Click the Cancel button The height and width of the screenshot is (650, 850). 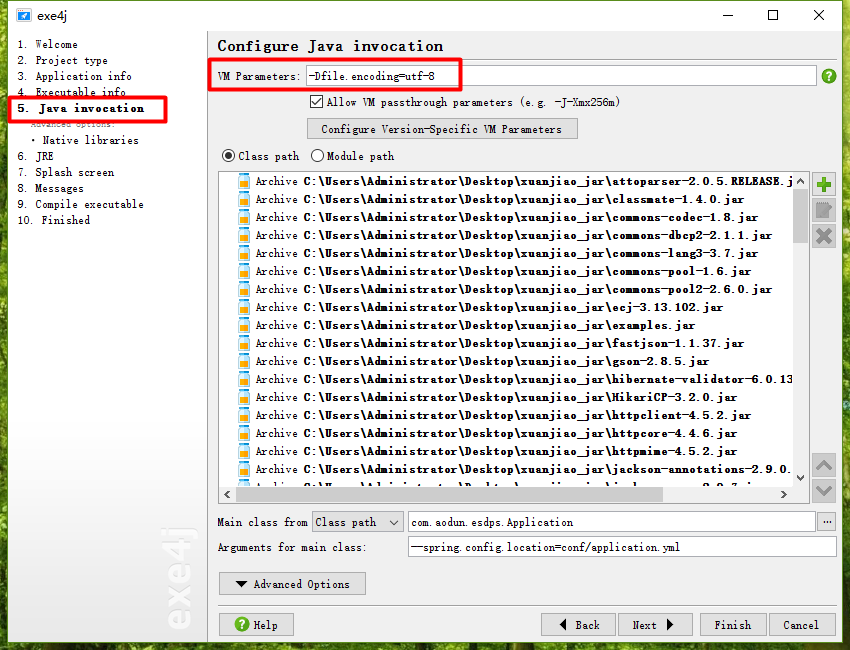(x=801, y=625)
